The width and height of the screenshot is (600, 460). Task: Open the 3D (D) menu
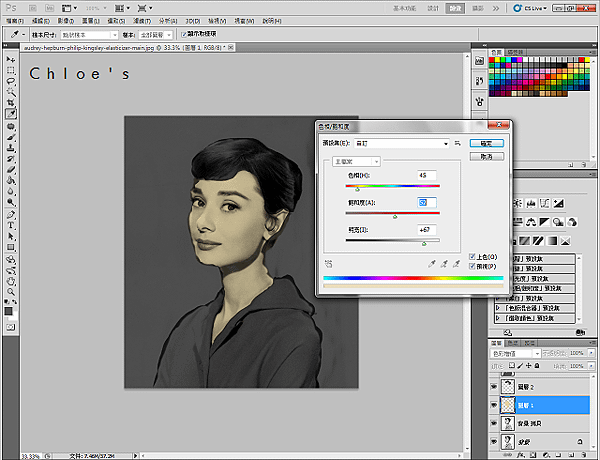click(193, 21)
